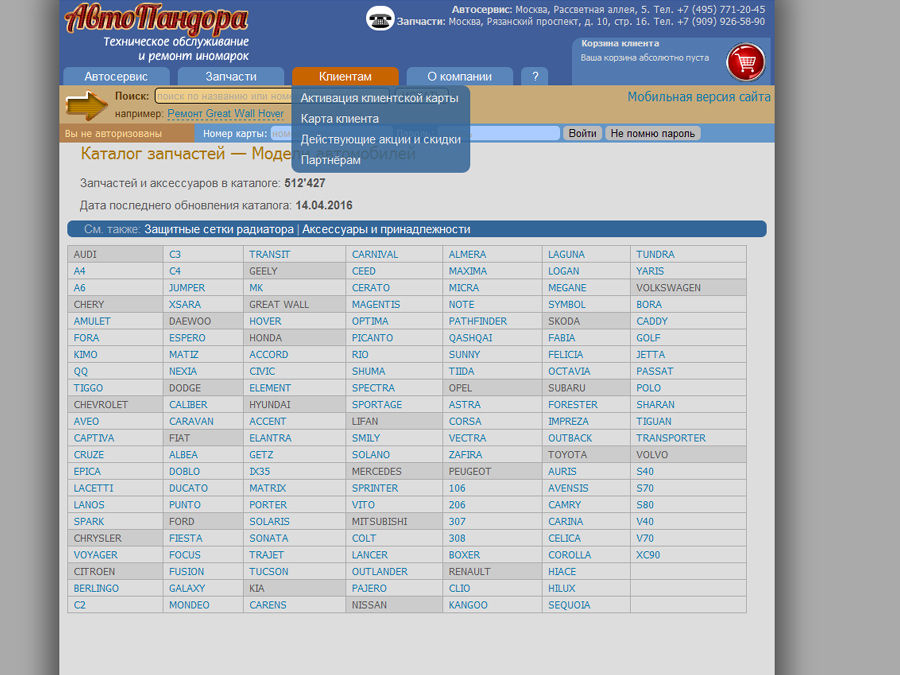
Task: Open the Клиентам tab
Action: pyautogui.click(x=345, y=76)
